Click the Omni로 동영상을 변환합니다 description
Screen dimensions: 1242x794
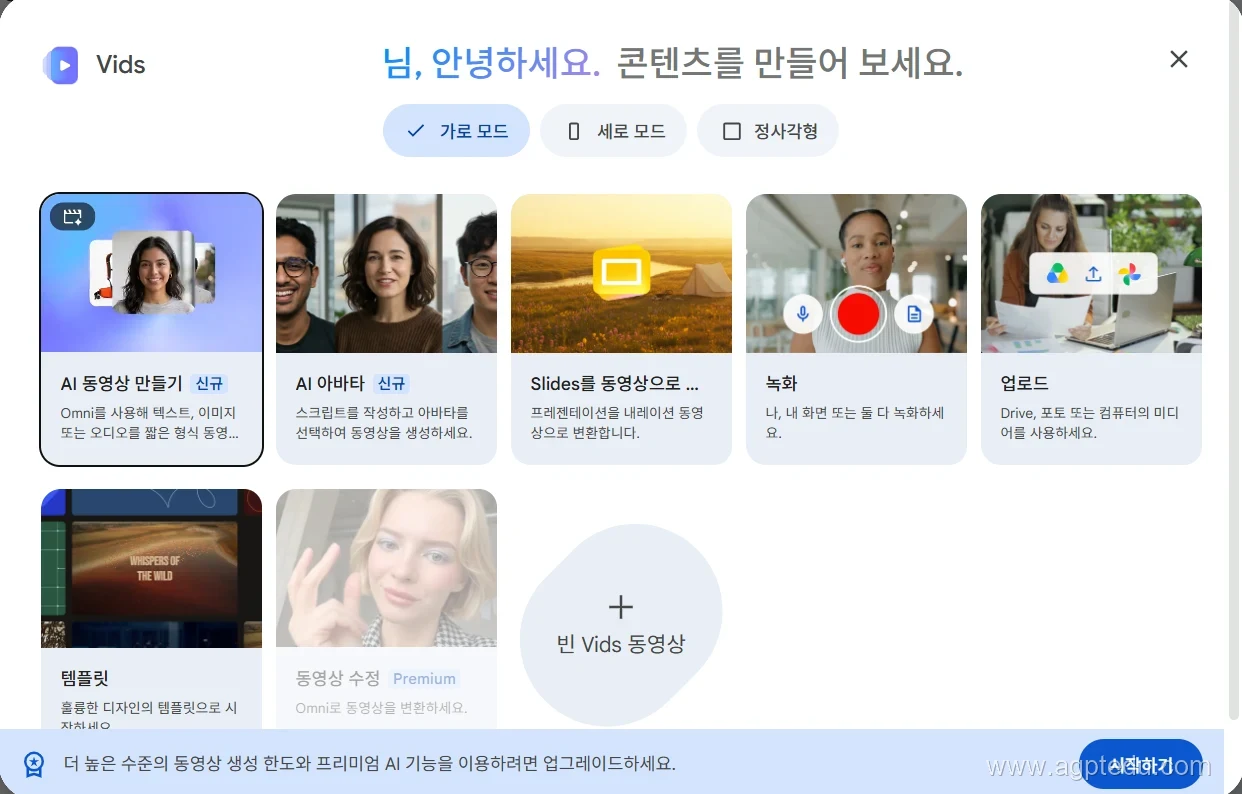point(381,708)
